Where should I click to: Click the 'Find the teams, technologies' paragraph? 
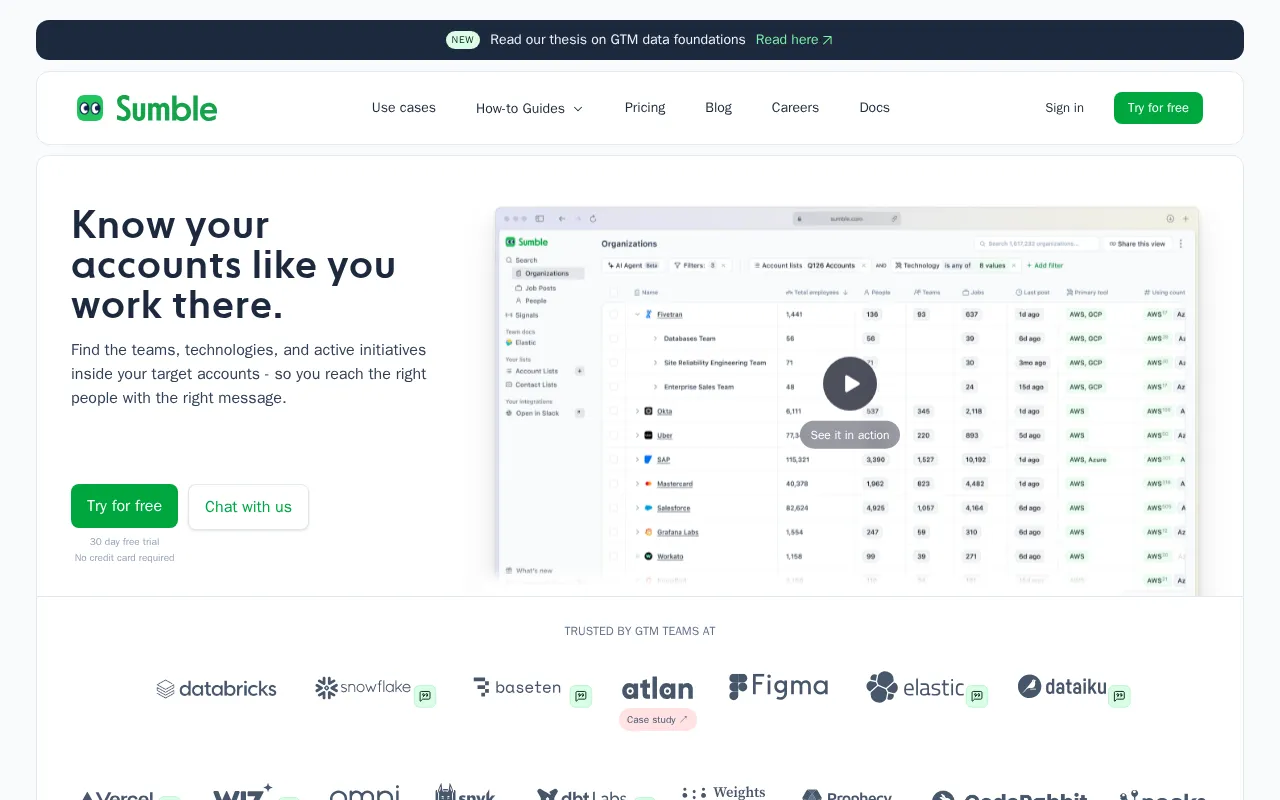point(249,374)
